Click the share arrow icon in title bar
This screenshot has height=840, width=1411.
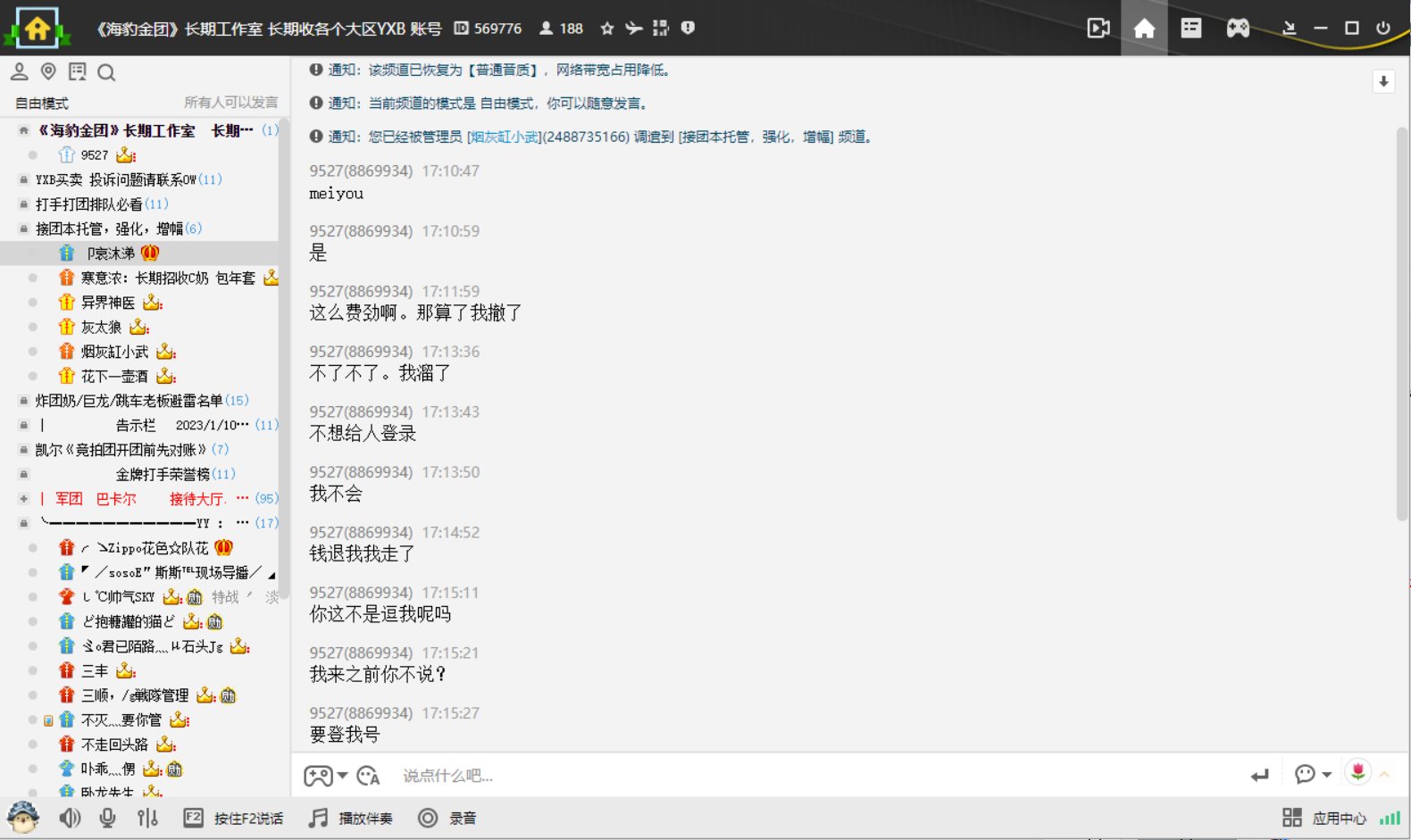(x=634, y=29)
